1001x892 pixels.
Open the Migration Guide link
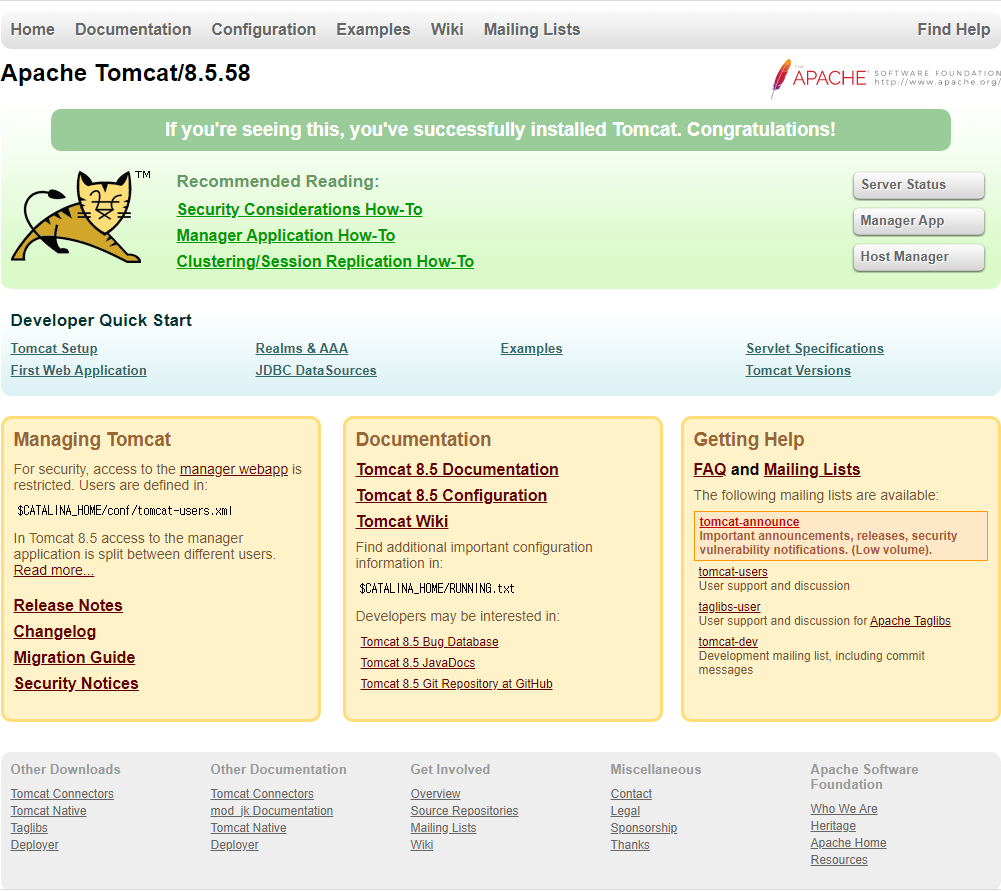click(75, 658)
